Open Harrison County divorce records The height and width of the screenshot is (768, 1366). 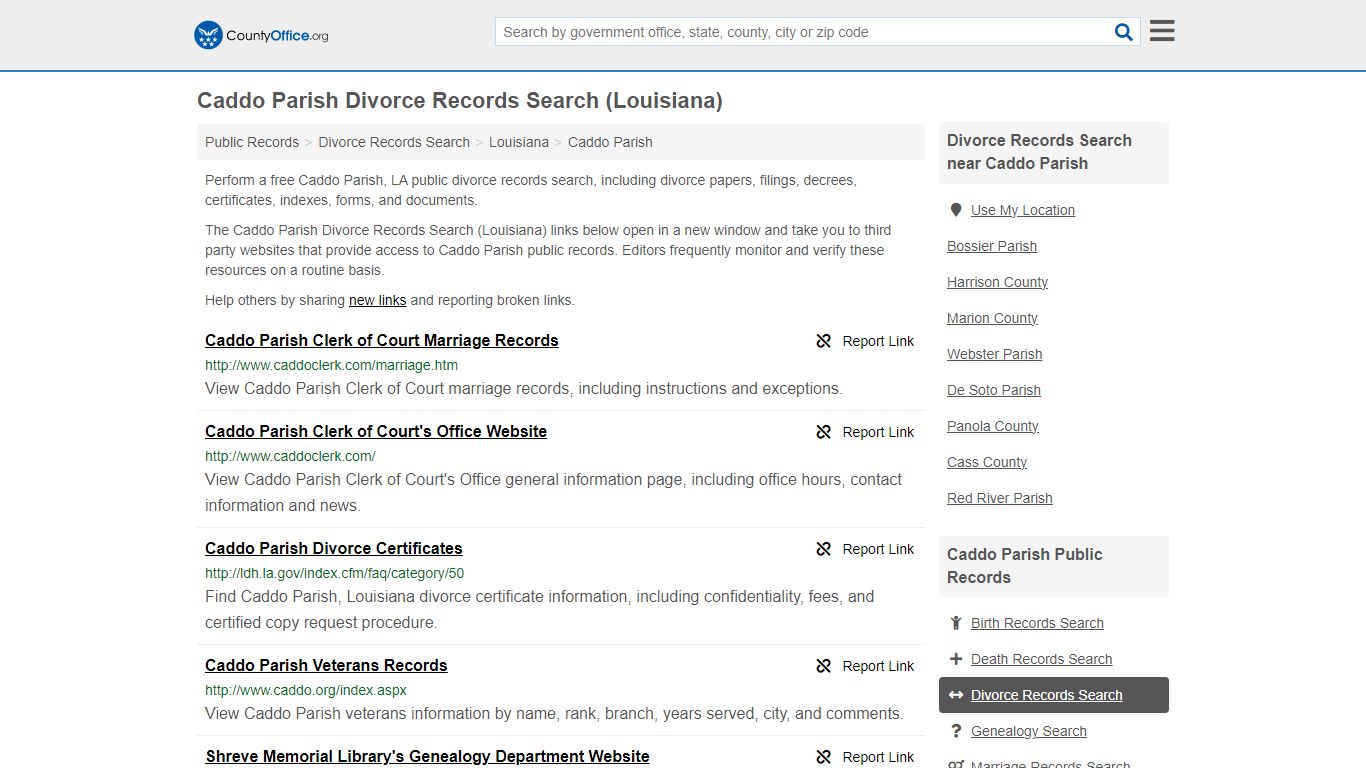[x=997, y=282]
